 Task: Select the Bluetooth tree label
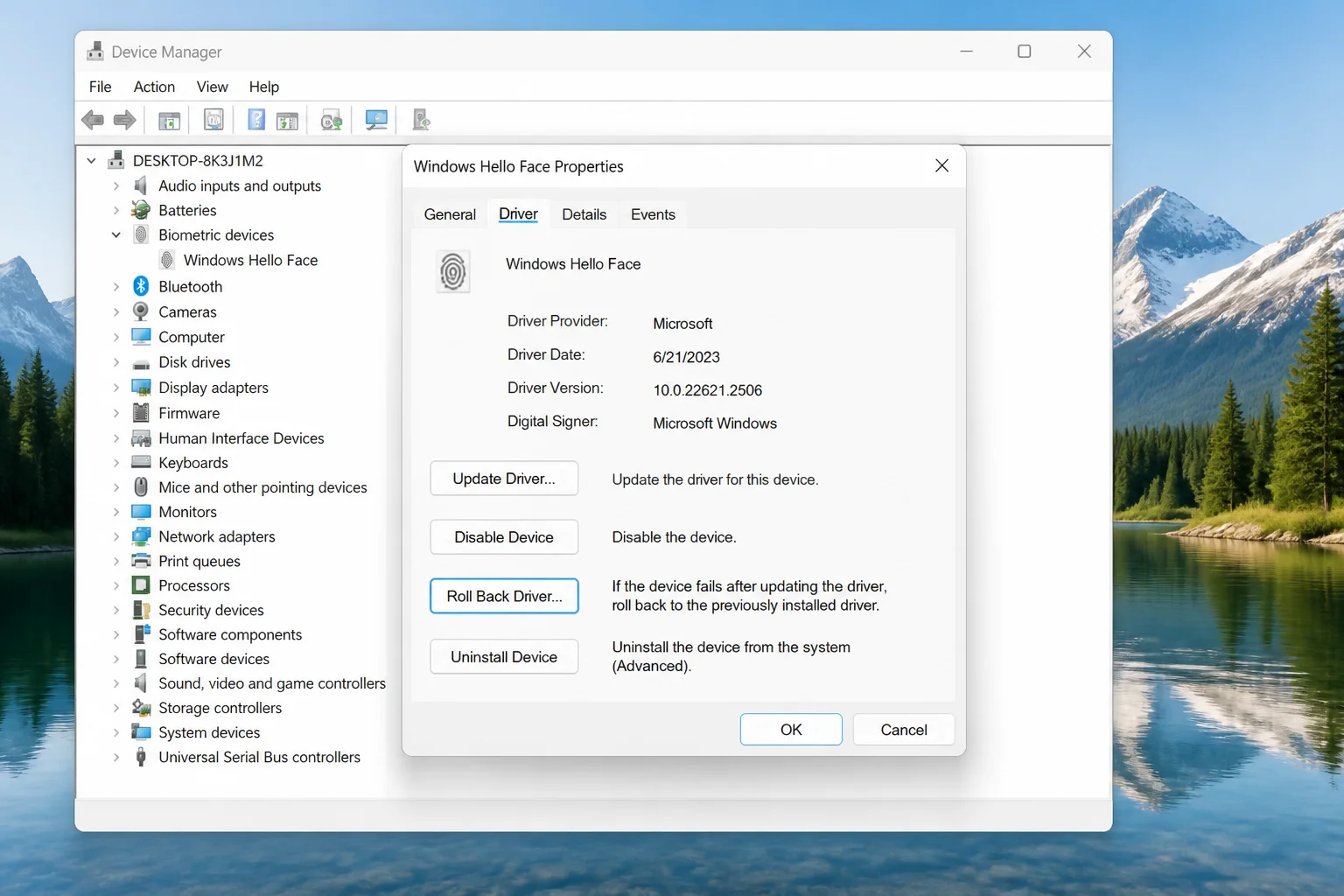(x=191, y=286)
